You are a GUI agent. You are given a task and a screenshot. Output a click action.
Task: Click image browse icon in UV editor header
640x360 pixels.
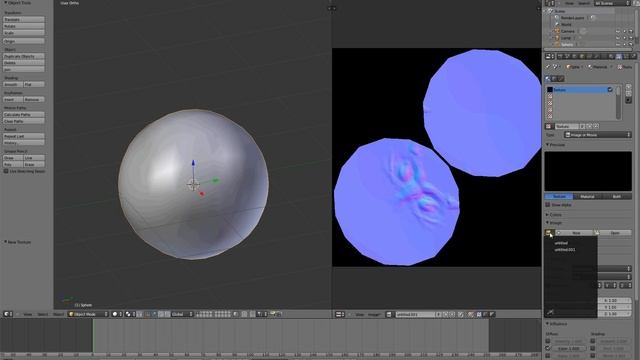coord(389,314)
